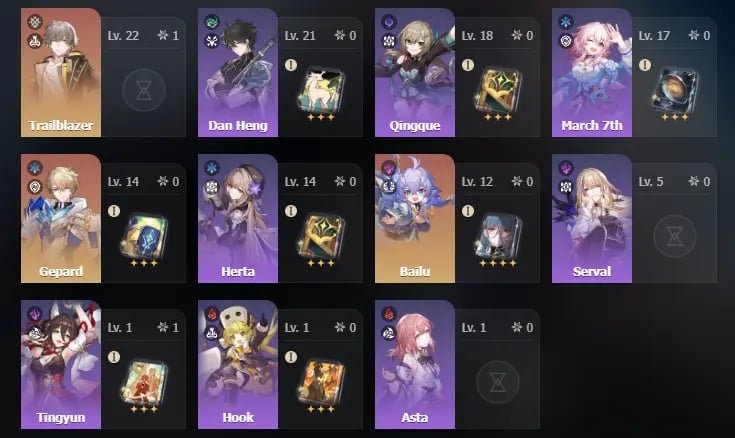The image size is (735, 438).
Task: Open Dan Heng's character card
Action: (238, 73)
